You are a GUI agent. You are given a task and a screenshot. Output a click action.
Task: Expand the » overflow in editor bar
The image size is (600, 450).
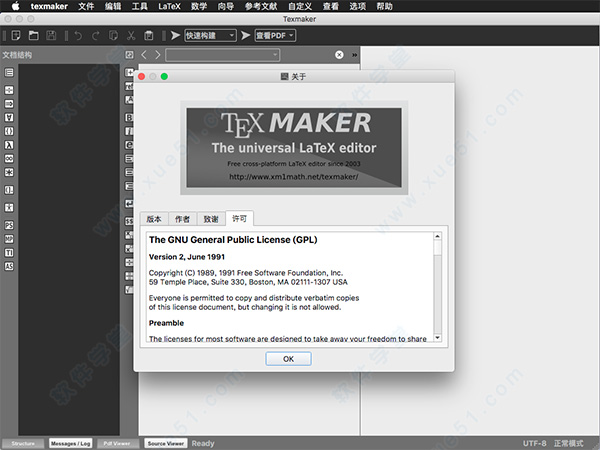(354, 55)
